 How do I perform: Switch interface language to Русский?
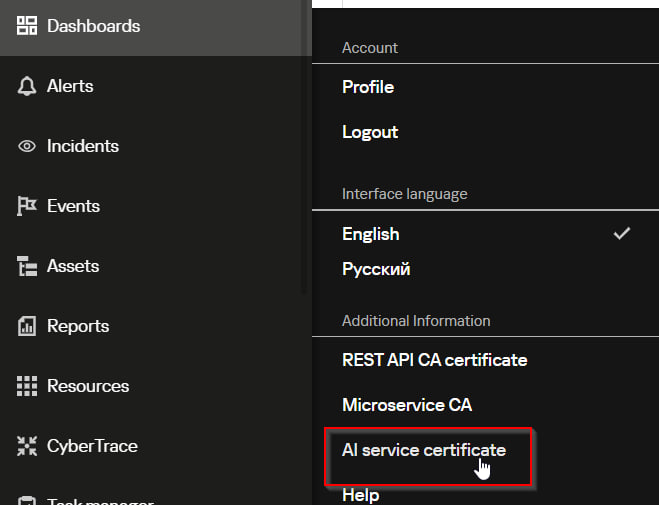(376, 269)
